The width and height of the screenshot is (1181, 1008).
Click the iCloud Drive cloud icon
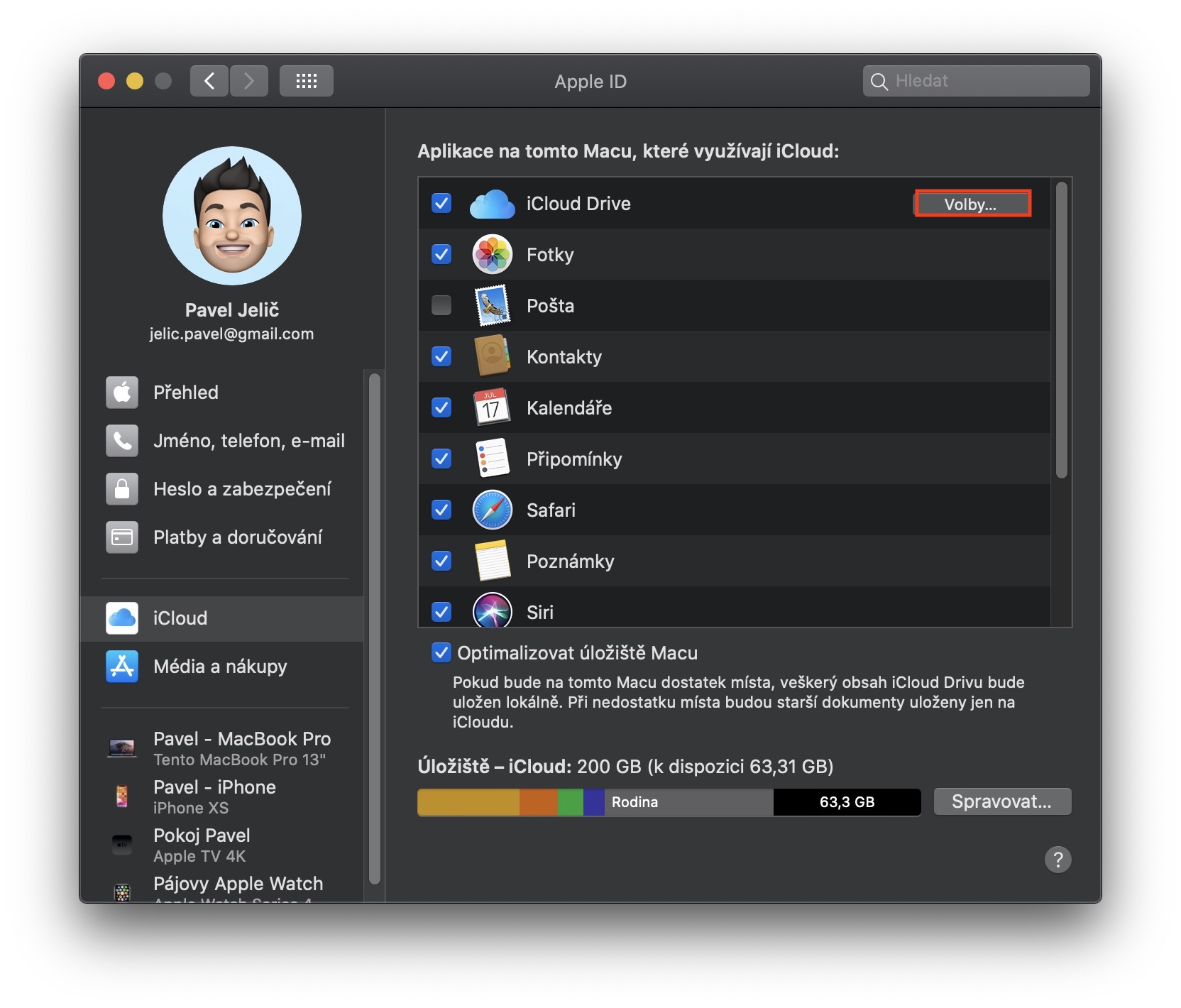tap(492, 204)
